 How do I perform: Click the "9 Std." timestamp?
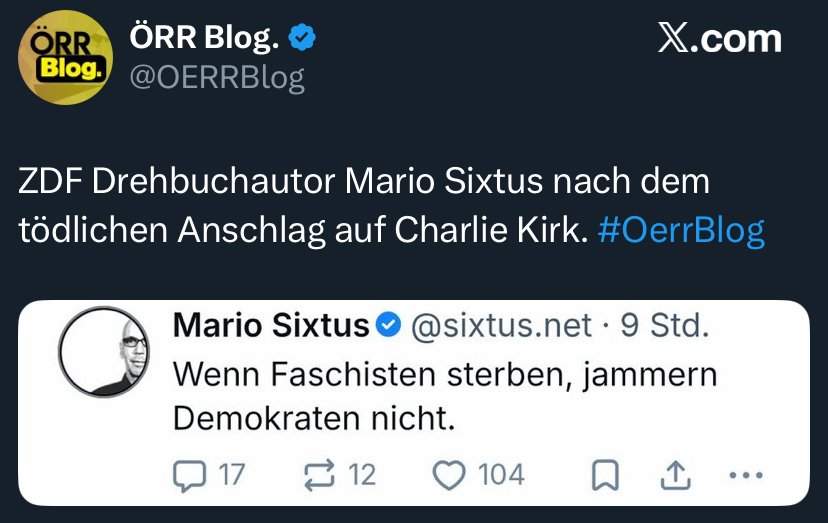665,326
